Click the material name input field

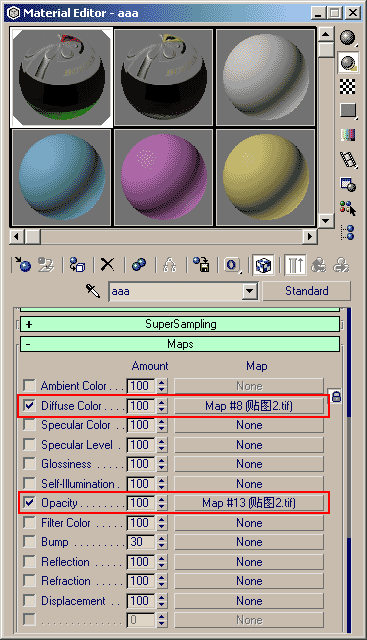point(176,291)
